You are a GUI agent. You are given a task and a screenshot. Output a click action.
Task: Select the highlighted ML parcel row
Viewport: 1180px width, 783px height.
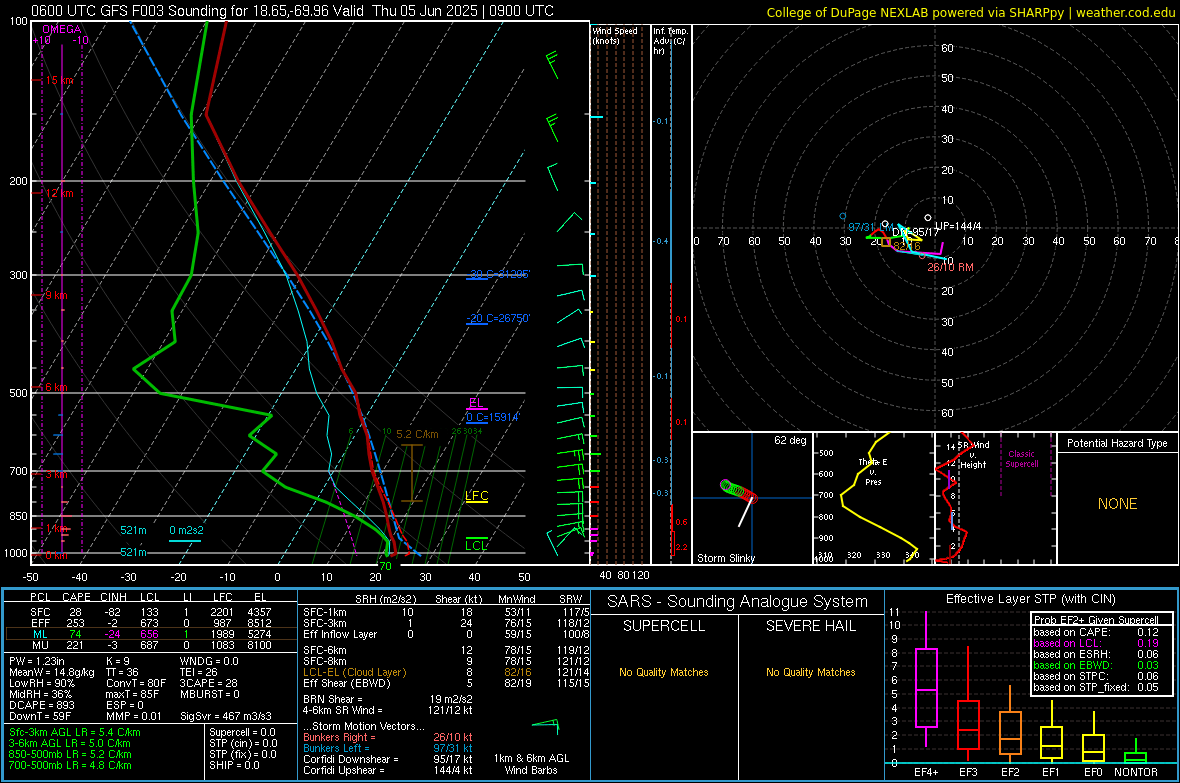(151, 634)
